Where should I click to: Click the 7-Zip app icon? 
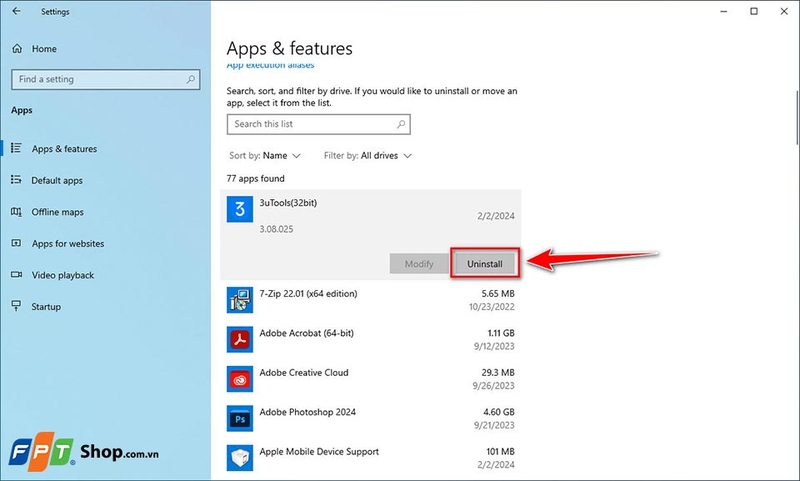(x=240, y=300)
